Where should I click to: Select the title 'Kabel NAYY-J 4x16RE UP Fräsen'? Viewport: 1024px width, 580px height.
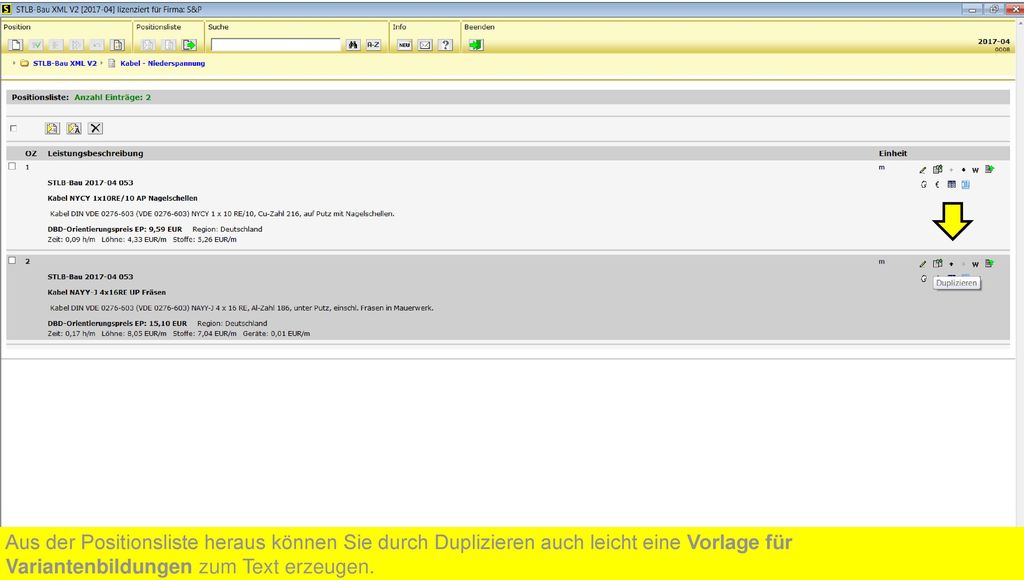coord(106,292)
